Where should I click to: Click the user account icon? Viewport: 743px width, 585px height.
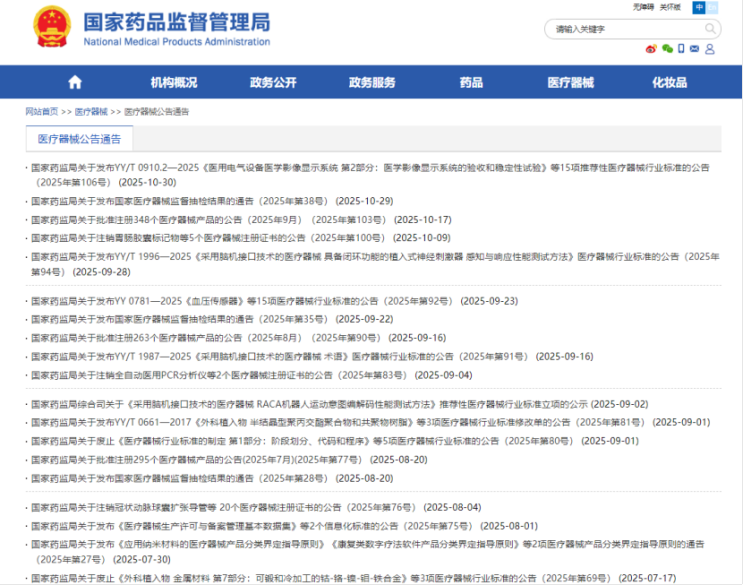(x=711, y=49)
